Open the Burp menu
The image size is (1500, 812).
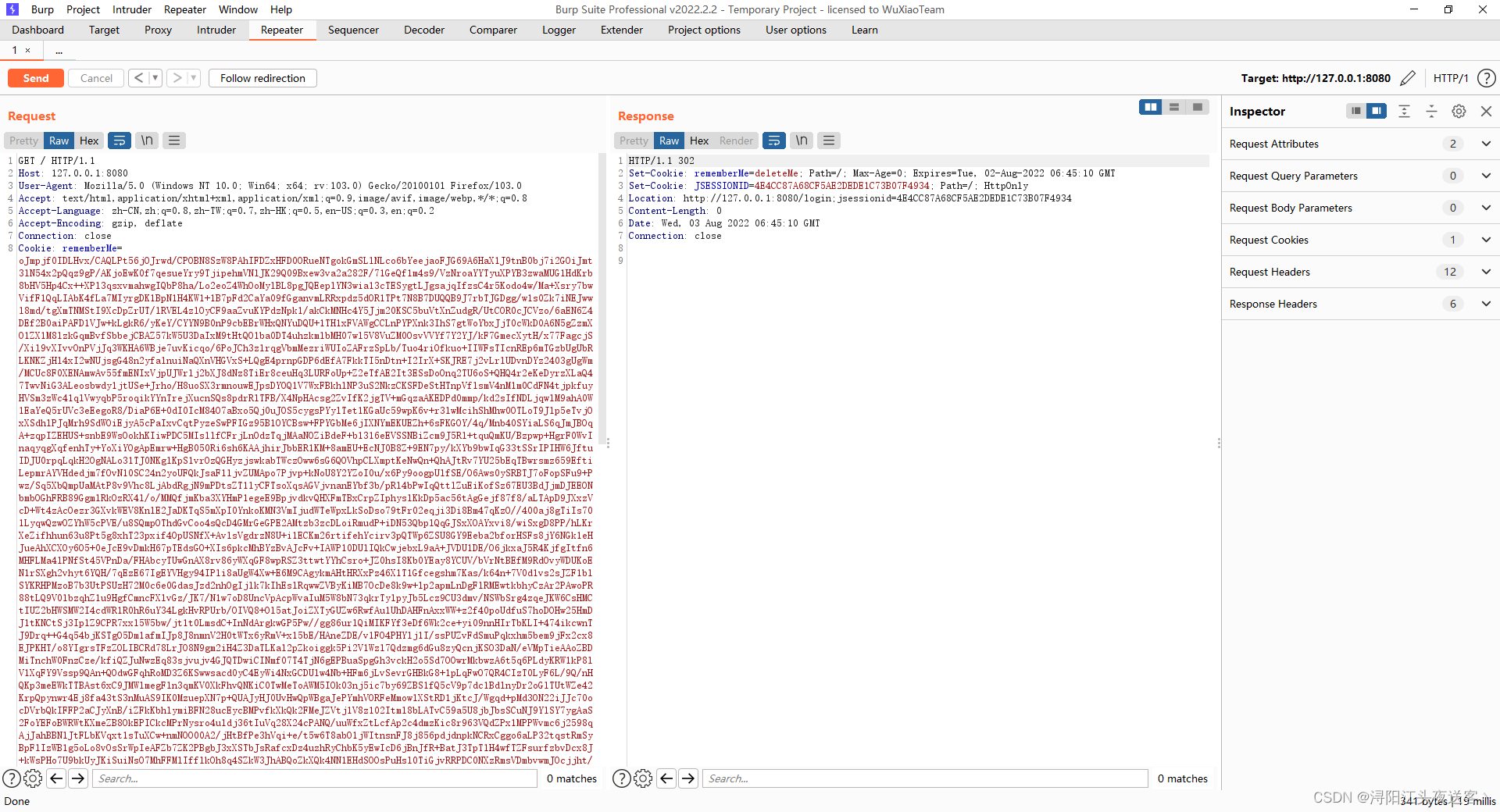42,9
